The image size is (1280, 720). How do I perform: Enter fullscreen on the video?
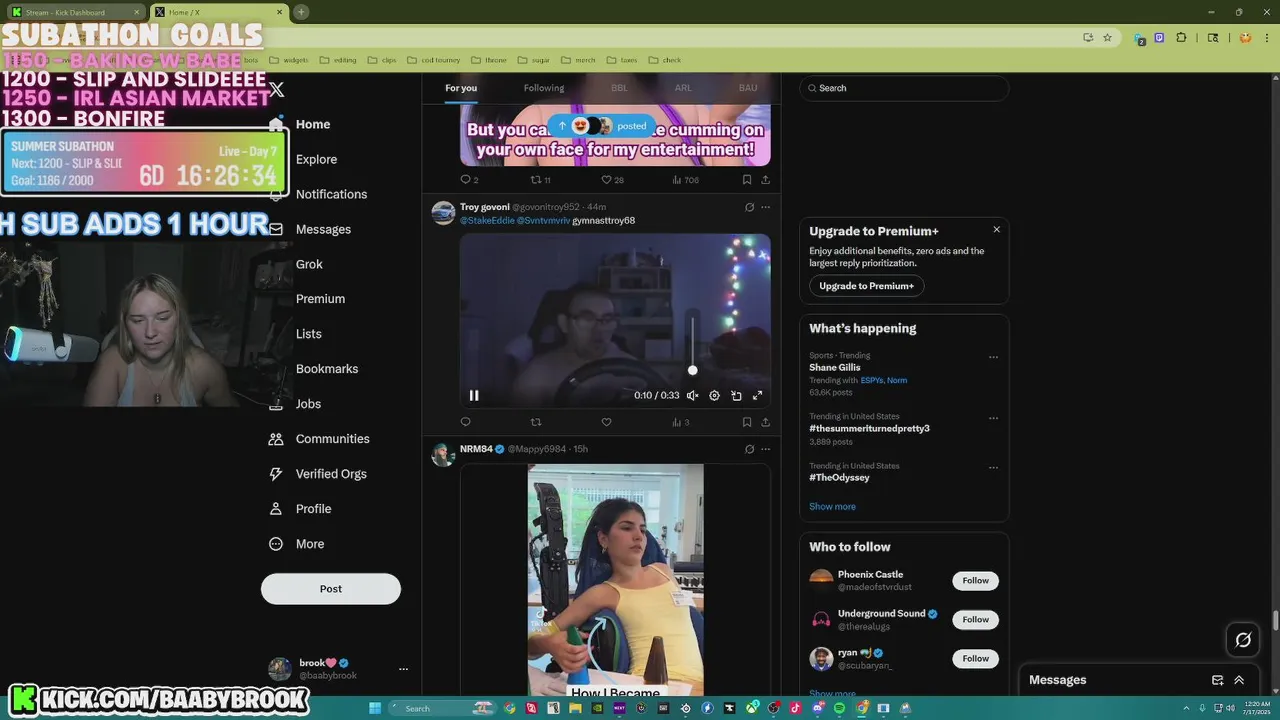point(757,396)
